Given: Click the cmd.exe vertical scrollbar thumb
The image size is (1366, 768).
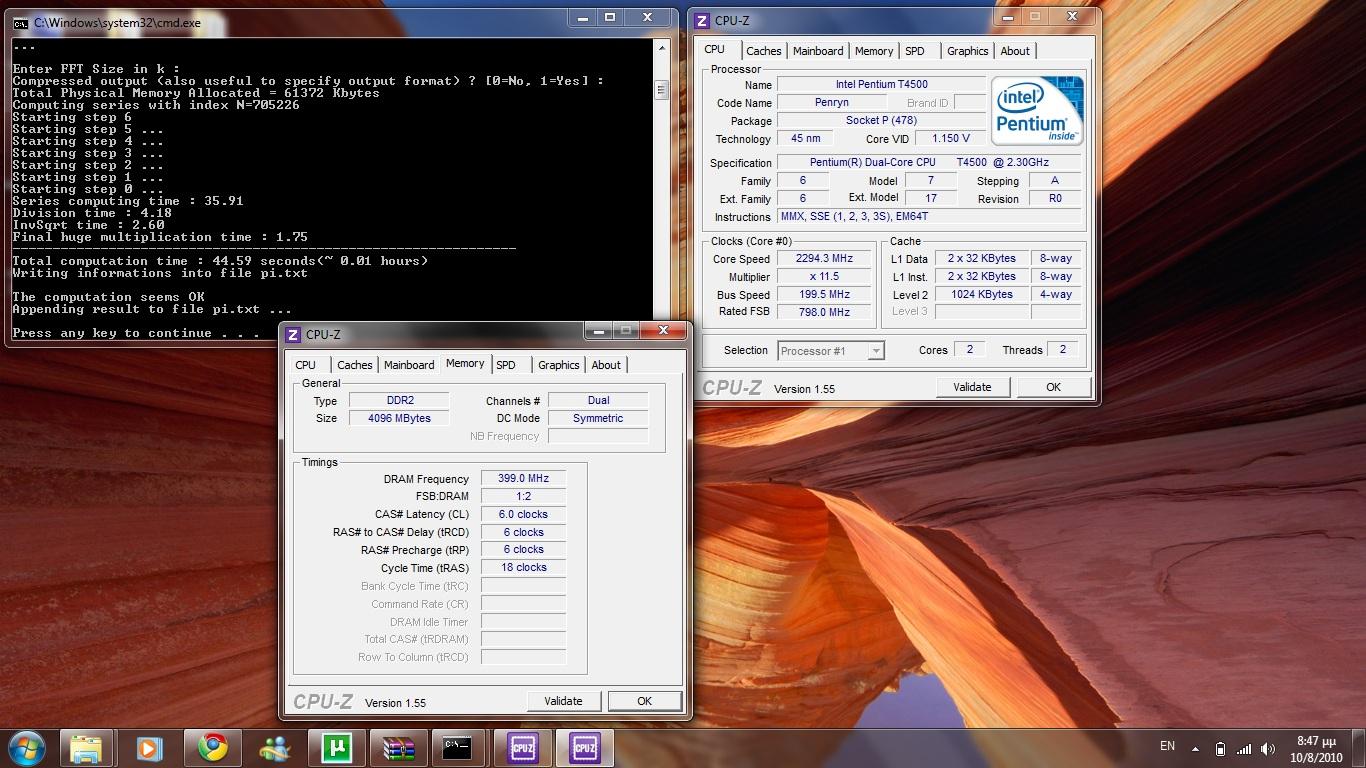Looking at the screenshot, I should click(x=660, y=90).
